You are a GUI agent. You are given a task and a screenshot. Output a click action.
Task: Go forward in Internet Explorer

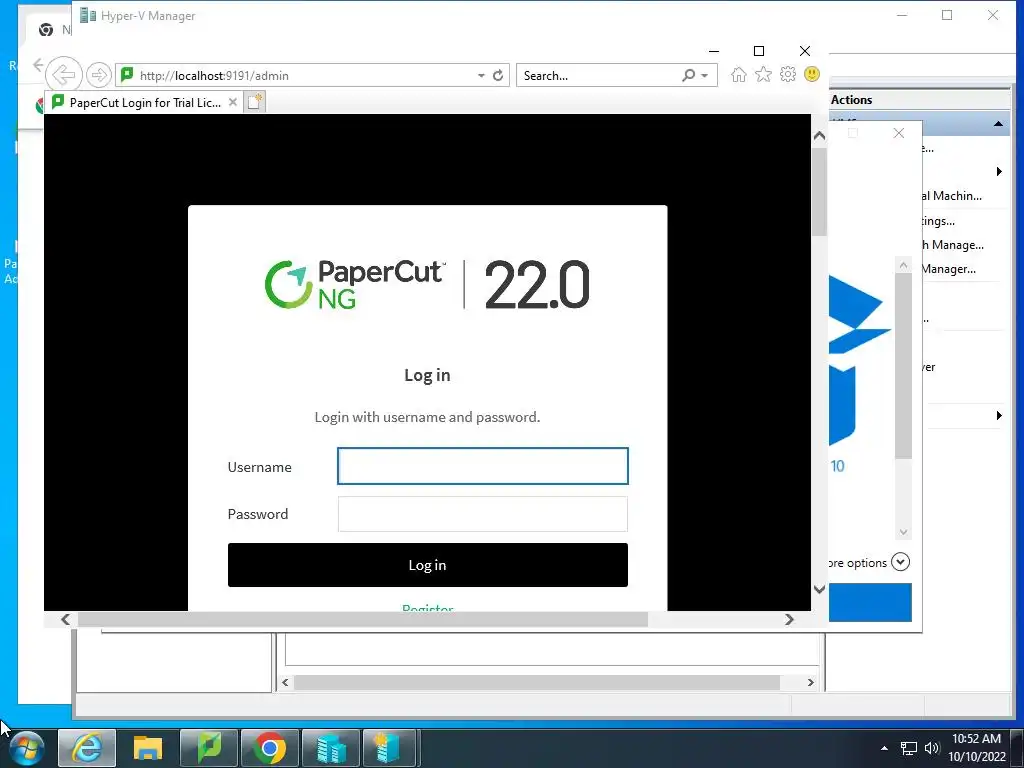(99, 75)
